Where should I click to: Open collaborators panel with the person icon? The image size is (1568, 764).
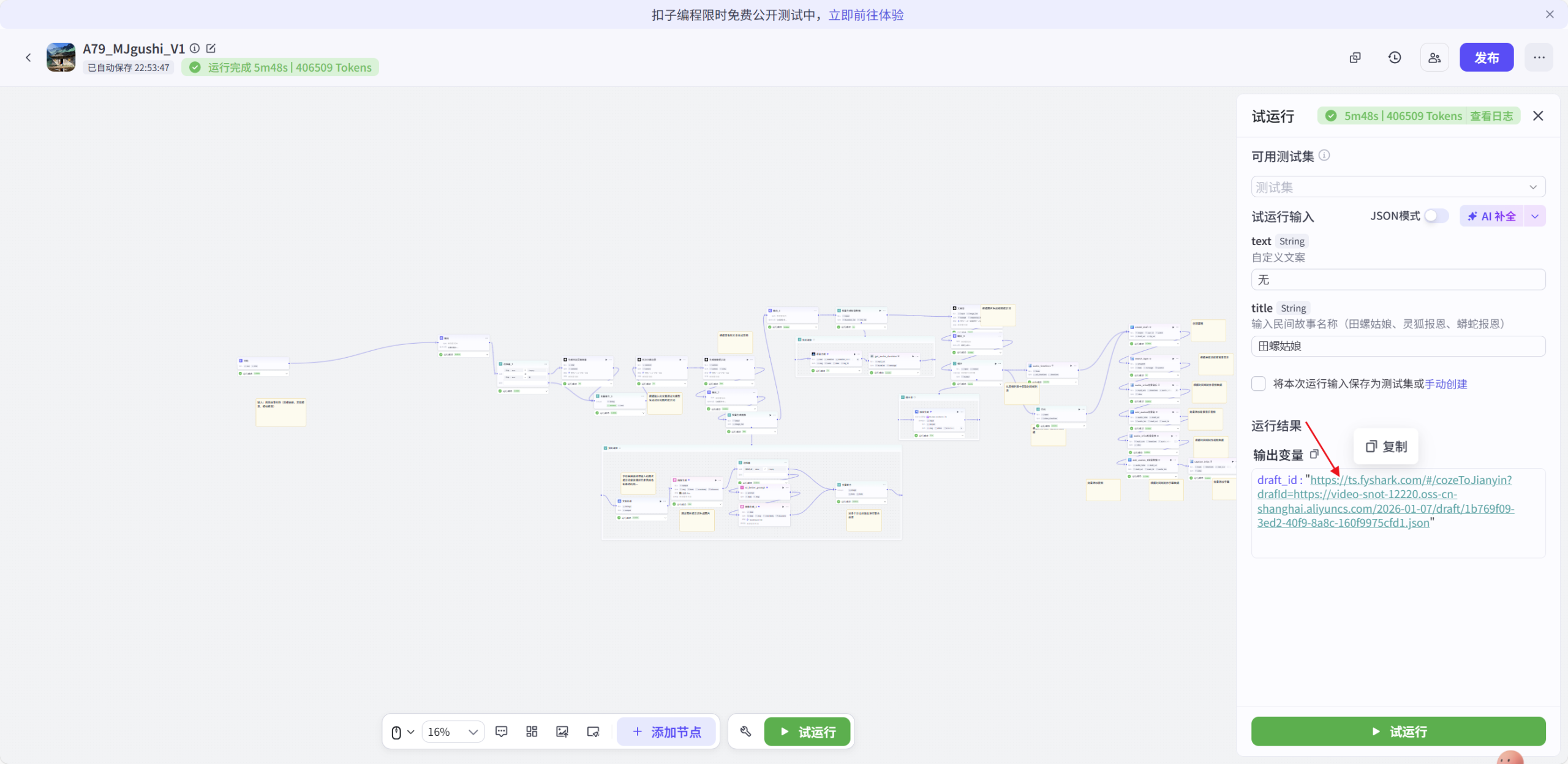(x=1434, y=57)
